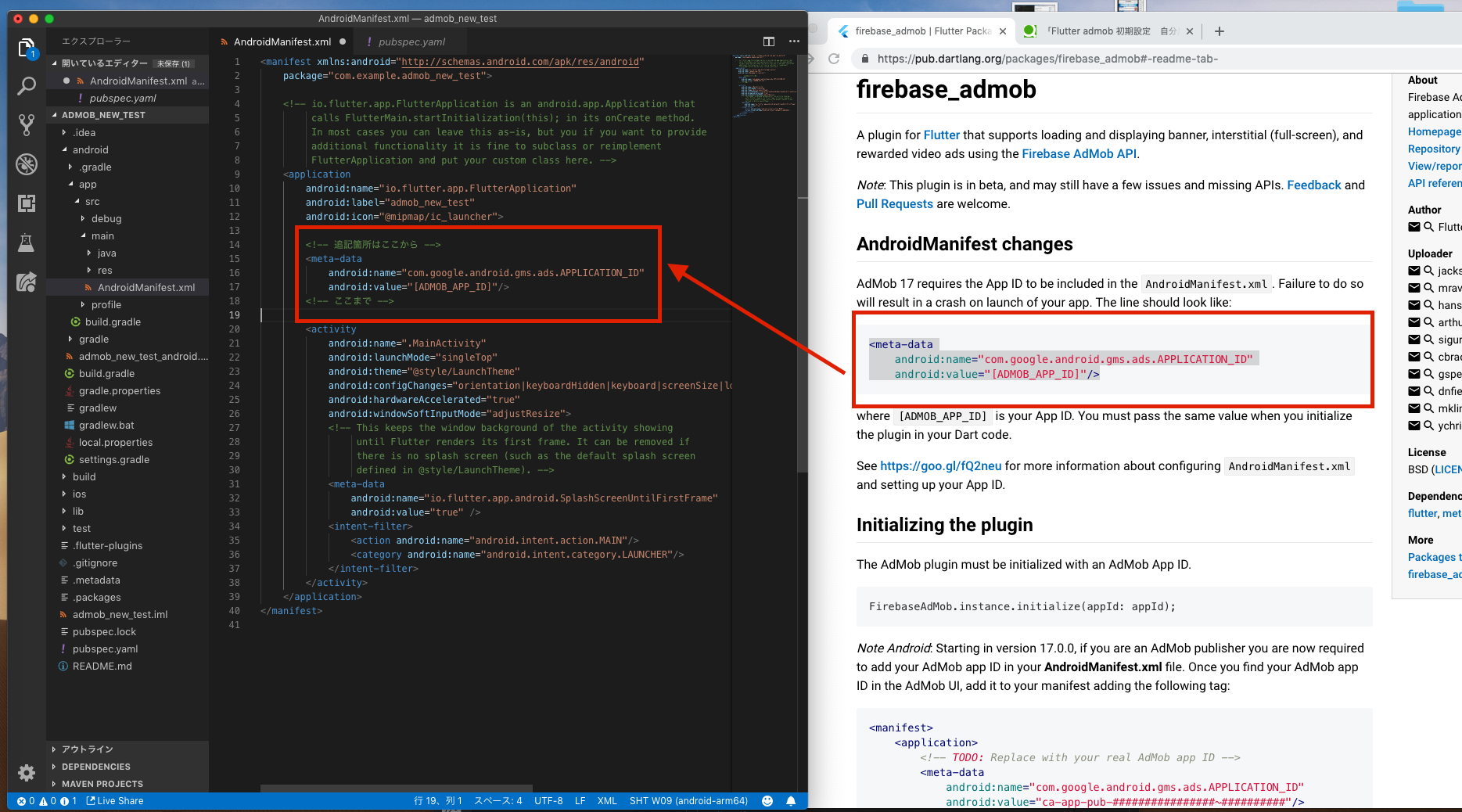Select the SHT W09 (android-arm64) device
Viewport: 1462px width, 812px height.
pyautogui.click(x=688, y=801)
